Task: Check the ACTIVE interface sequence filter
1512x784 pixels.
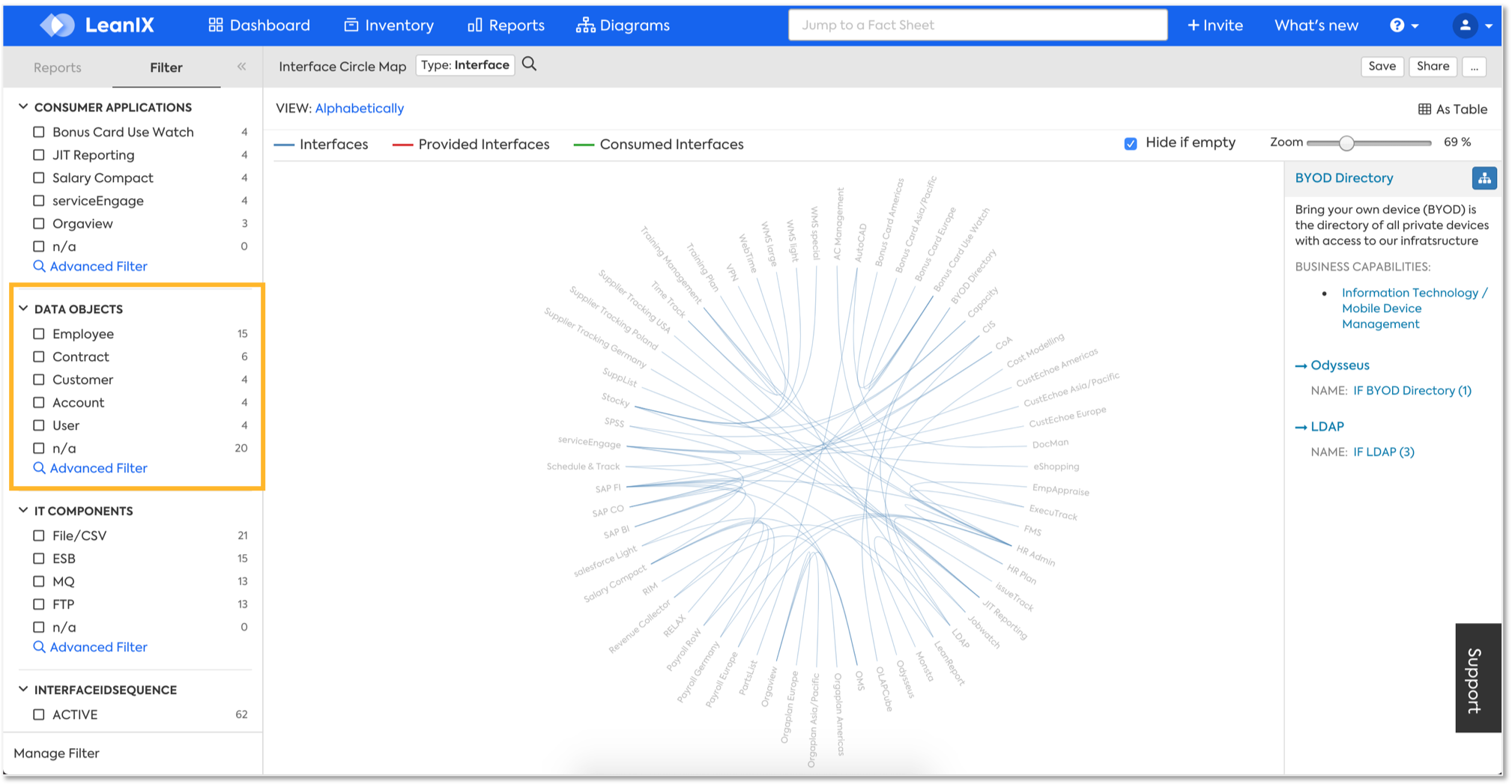Action: (x=39, y=715)
